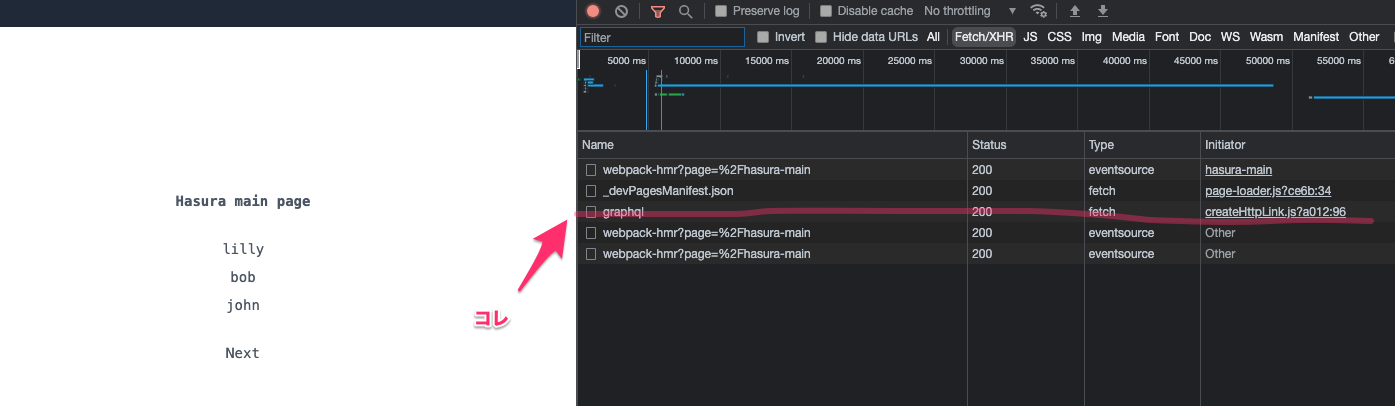Open the No throttling dropdown
Viewport: 1395px width, 406px height.
[969, 11]
